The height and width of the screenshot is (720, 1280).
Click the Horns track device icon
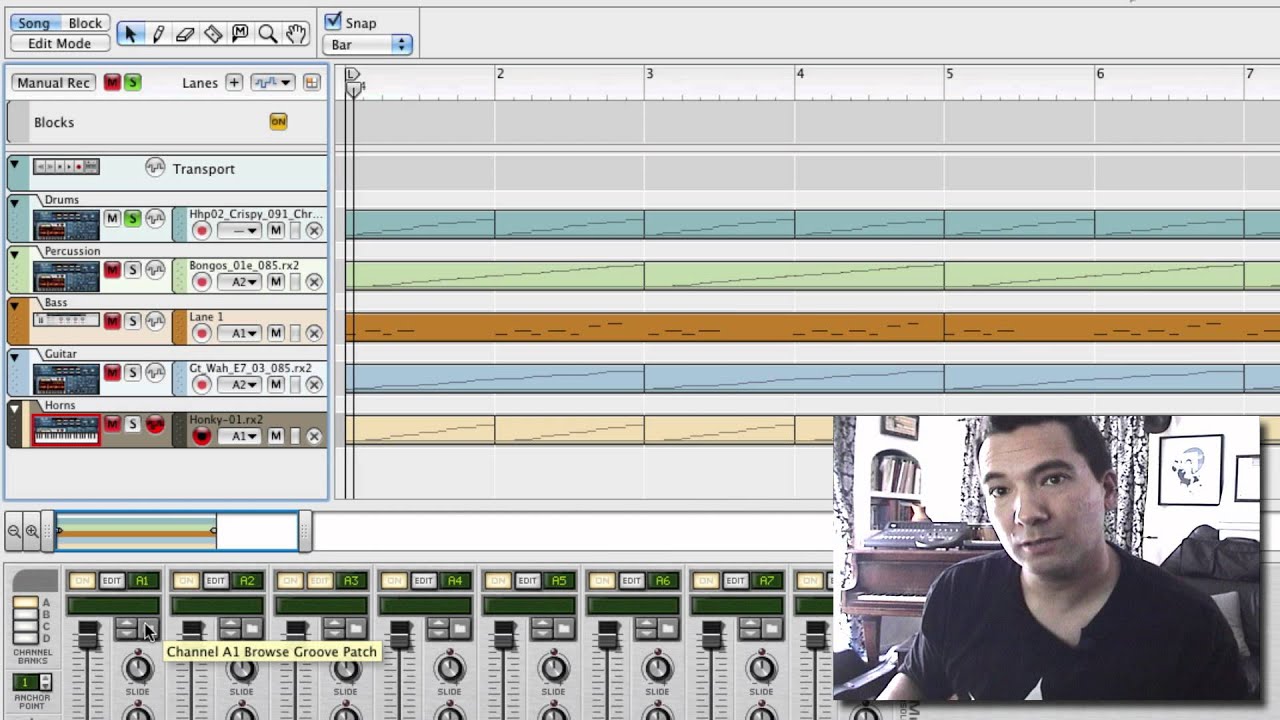[x=66, y=430]
